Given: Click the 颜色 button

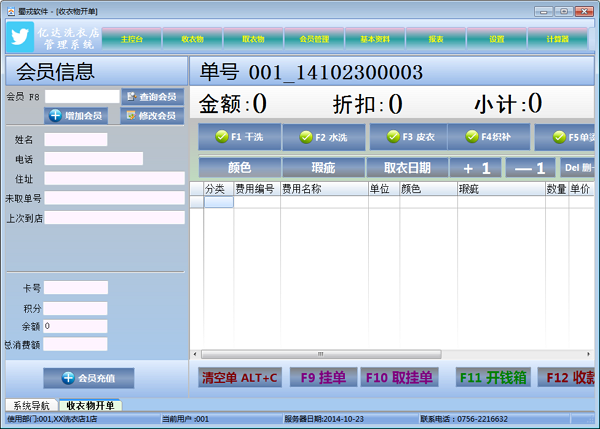Looking at the screenshot, I should tap(240, 168).
